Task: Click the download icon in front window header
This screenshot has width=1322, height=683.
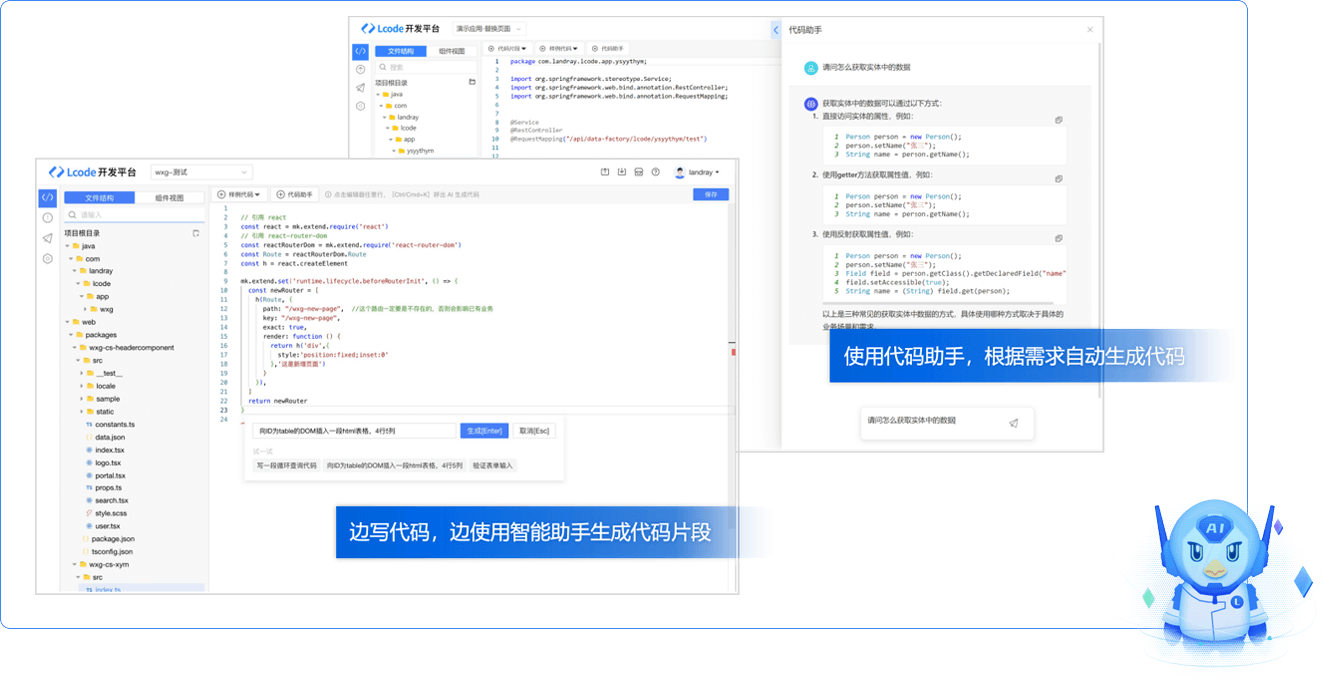Action: 622,172
